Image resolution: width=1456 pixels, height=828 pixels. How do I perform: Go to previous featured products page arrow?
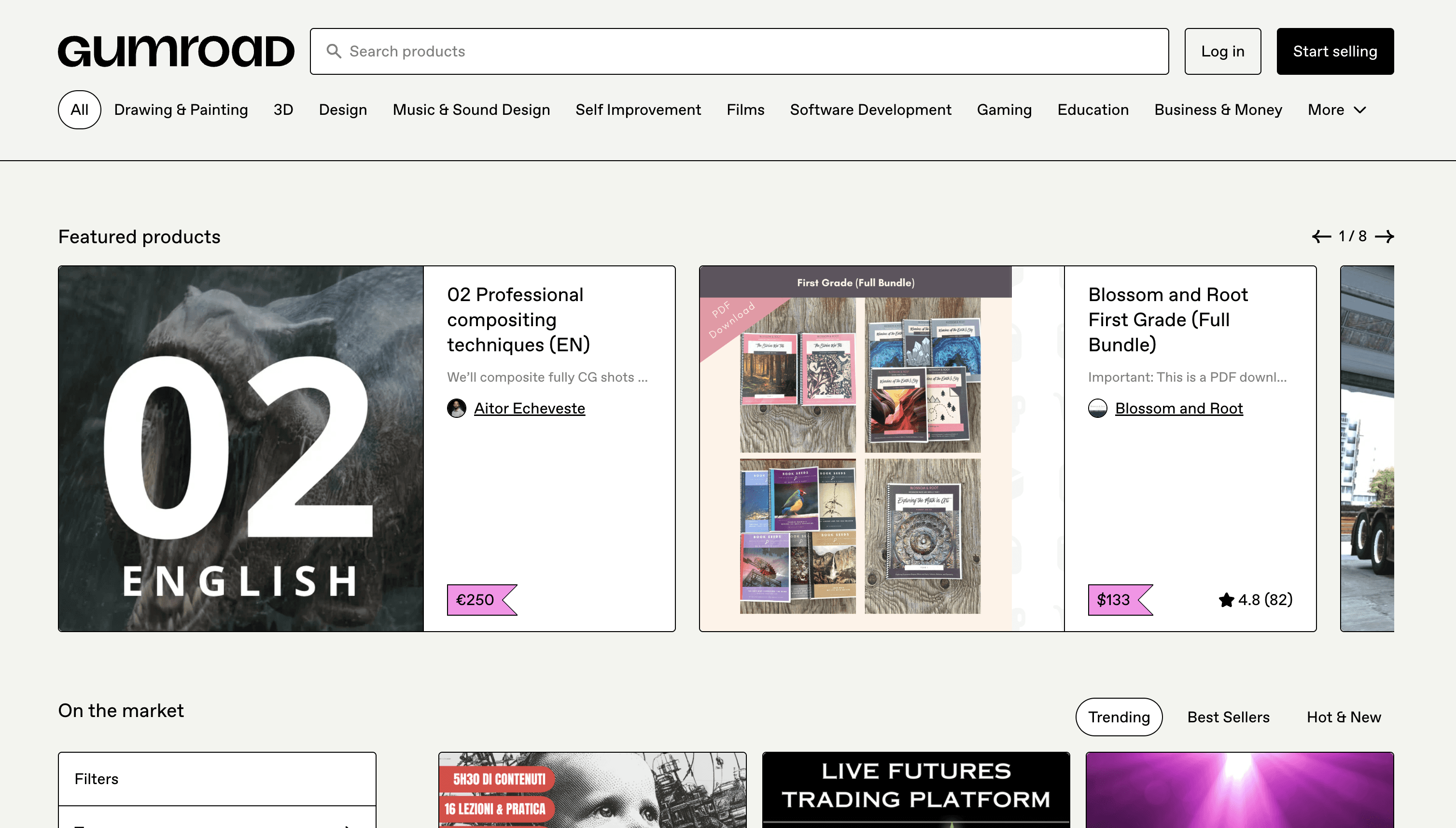click(1321, 236)
